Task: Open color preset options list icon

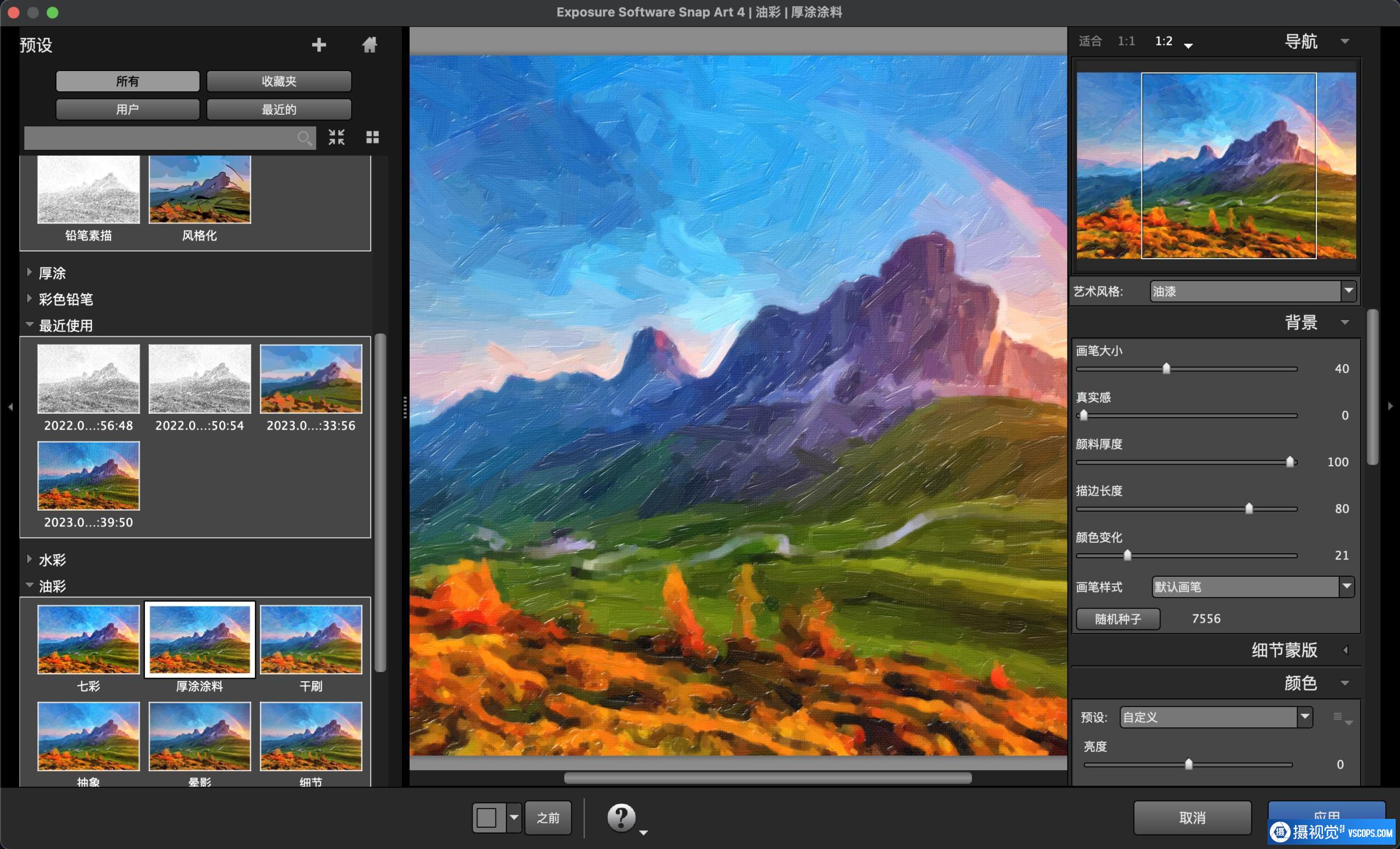Action: pos(1342,718)
